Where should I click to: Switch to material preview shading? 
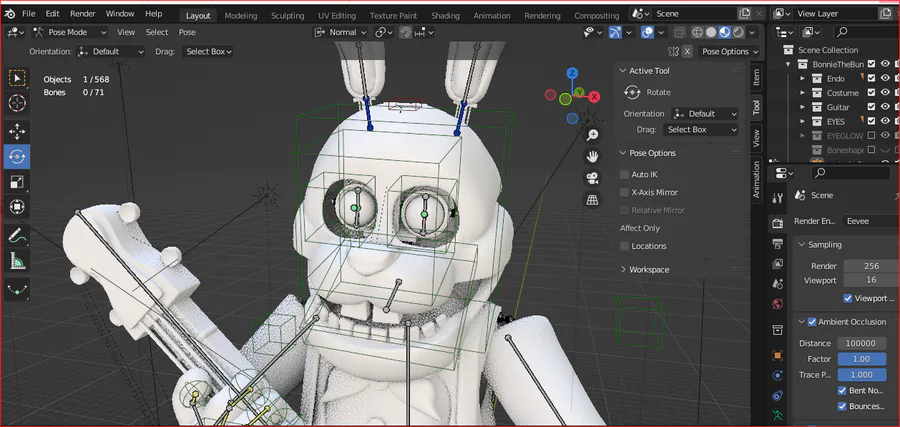725,33
